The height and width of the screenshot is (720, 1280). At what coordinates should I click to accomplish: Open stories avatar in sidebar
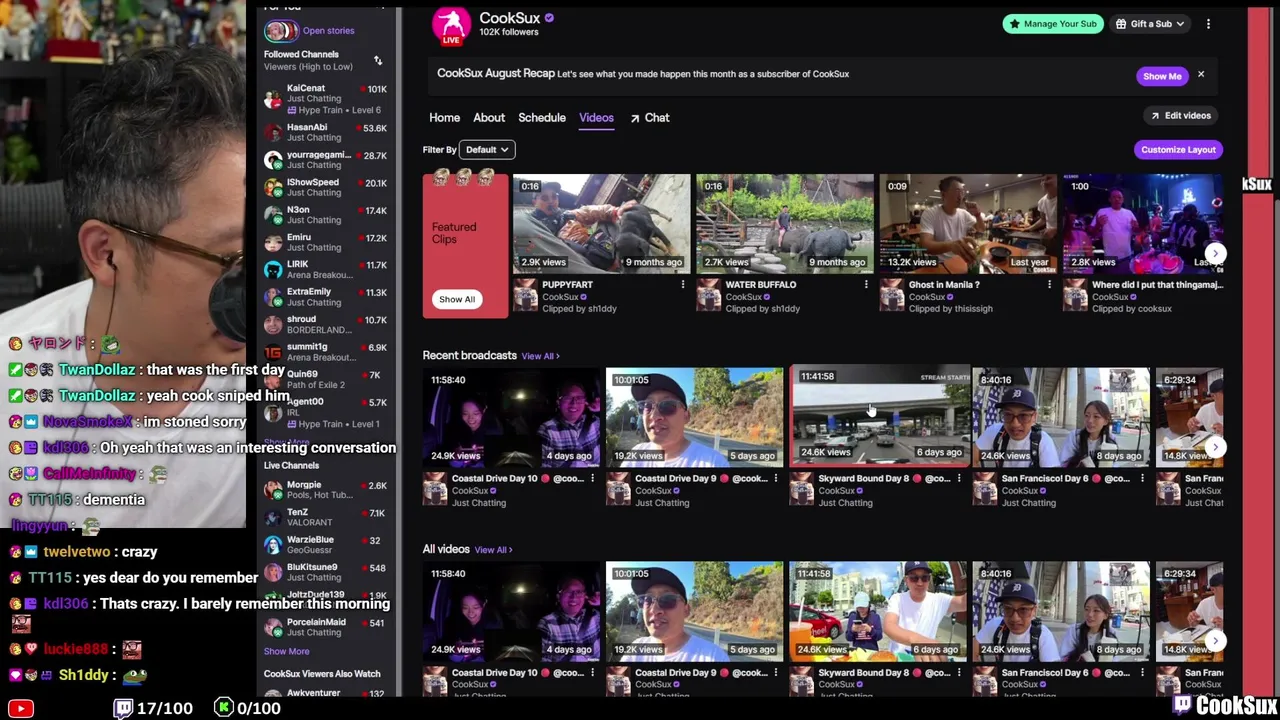[x=281, y=30]
